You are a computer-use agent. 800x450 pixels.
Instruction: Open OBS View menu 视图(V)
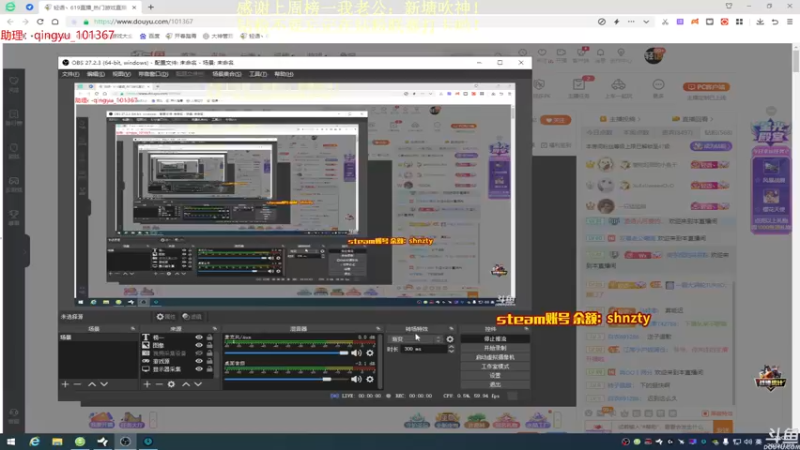click(121, 74)
